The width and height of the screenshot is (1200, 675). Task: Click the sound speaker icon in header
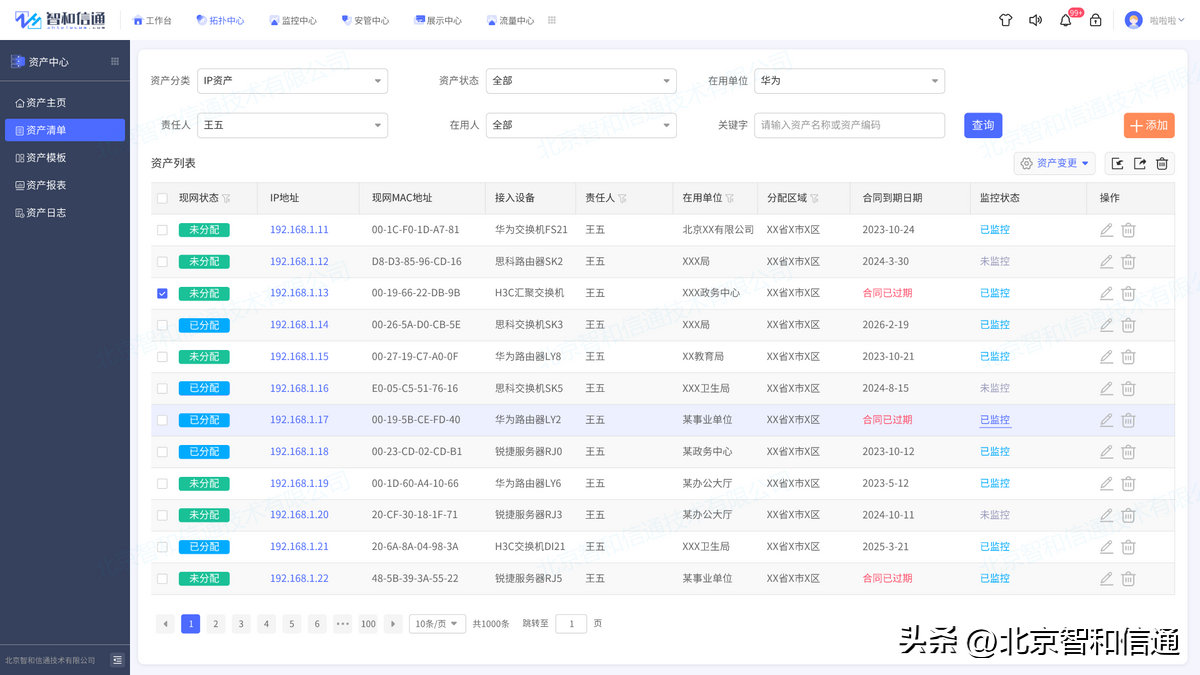pyautogui.click(x=1036, y=20)
